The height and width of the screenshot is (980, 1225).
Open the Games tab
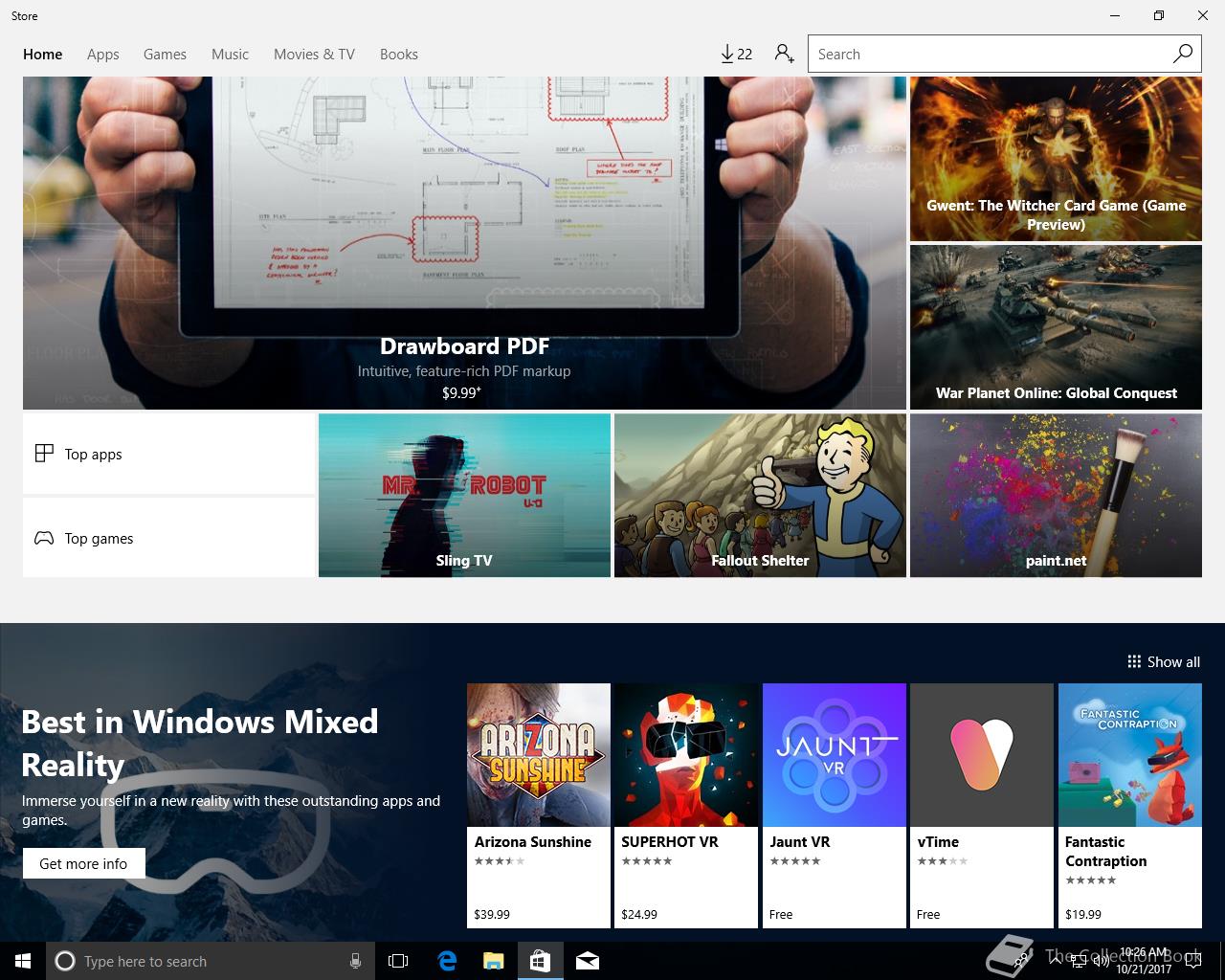165,55
